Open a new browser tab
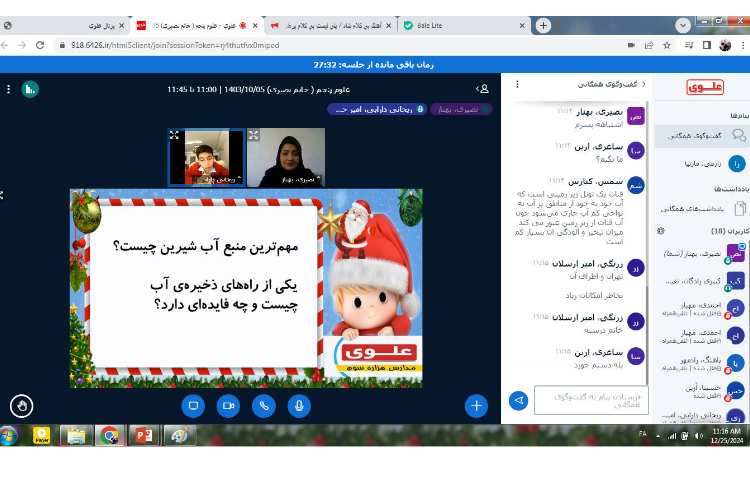The image size is (750, 480). [543, 25]
